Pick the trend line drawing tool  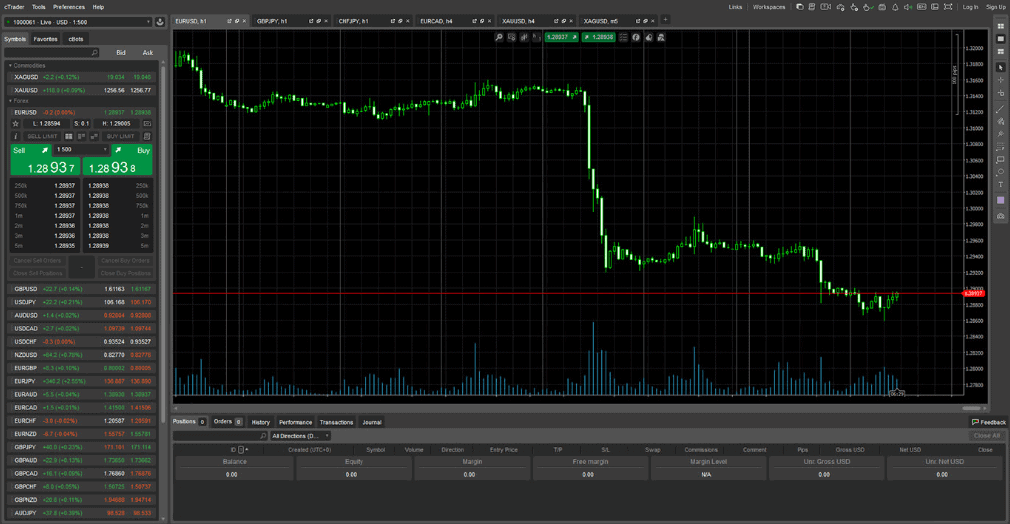1001,109
